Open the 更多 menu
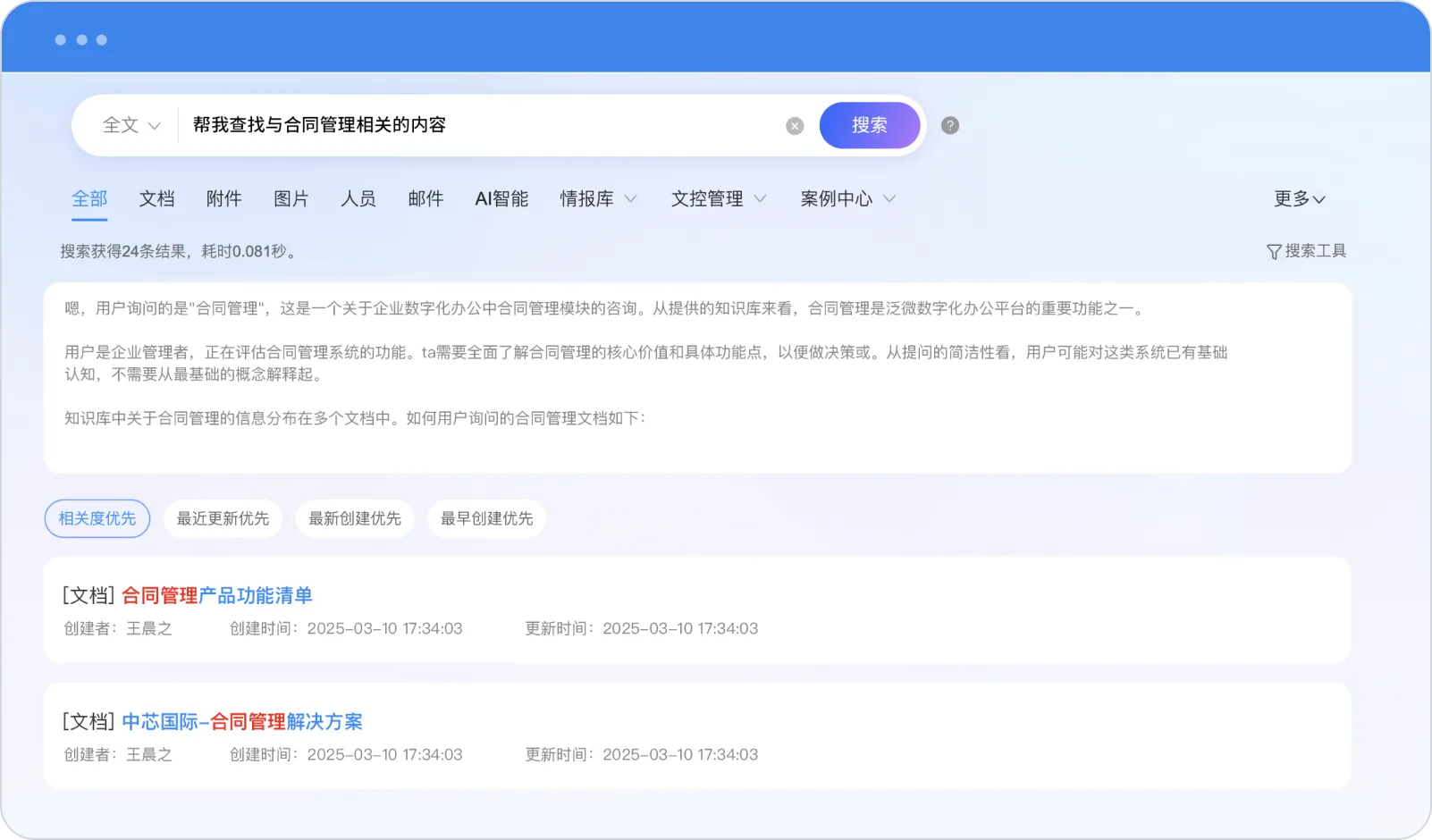 click(x=1300, y=198)
